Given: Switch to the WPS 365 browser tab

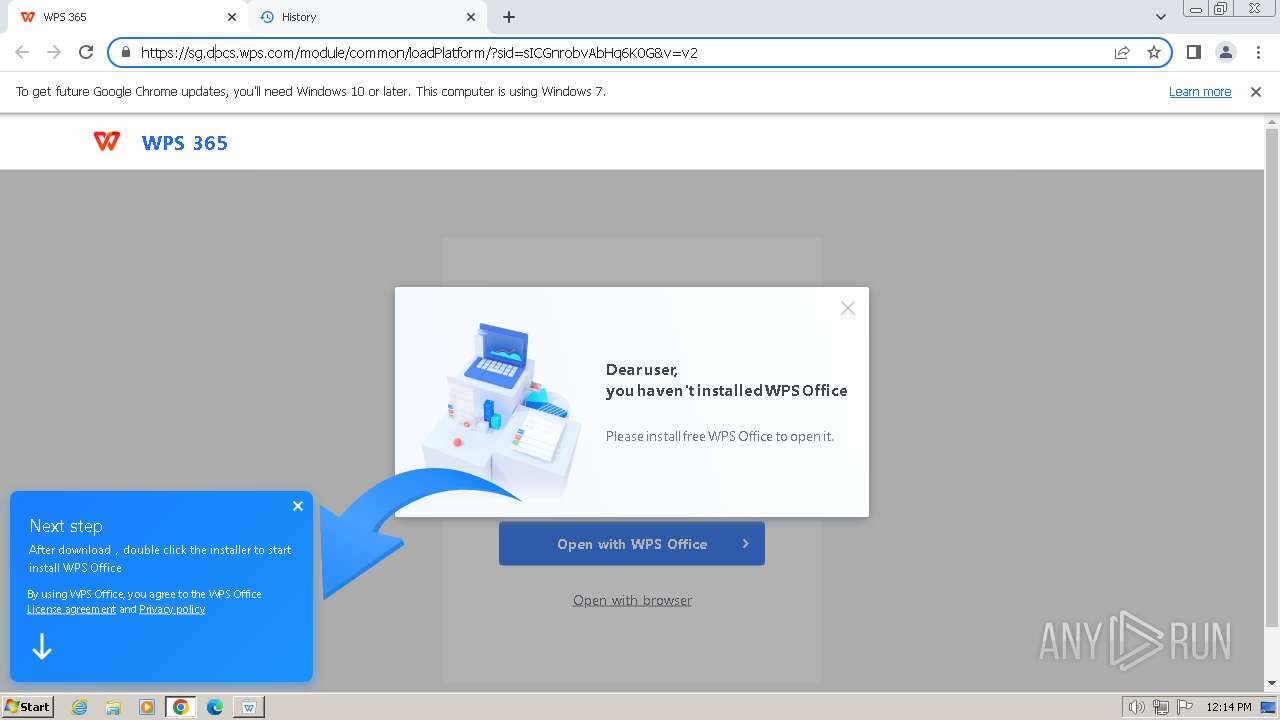Looking at the screenshot, I should 125,17.
